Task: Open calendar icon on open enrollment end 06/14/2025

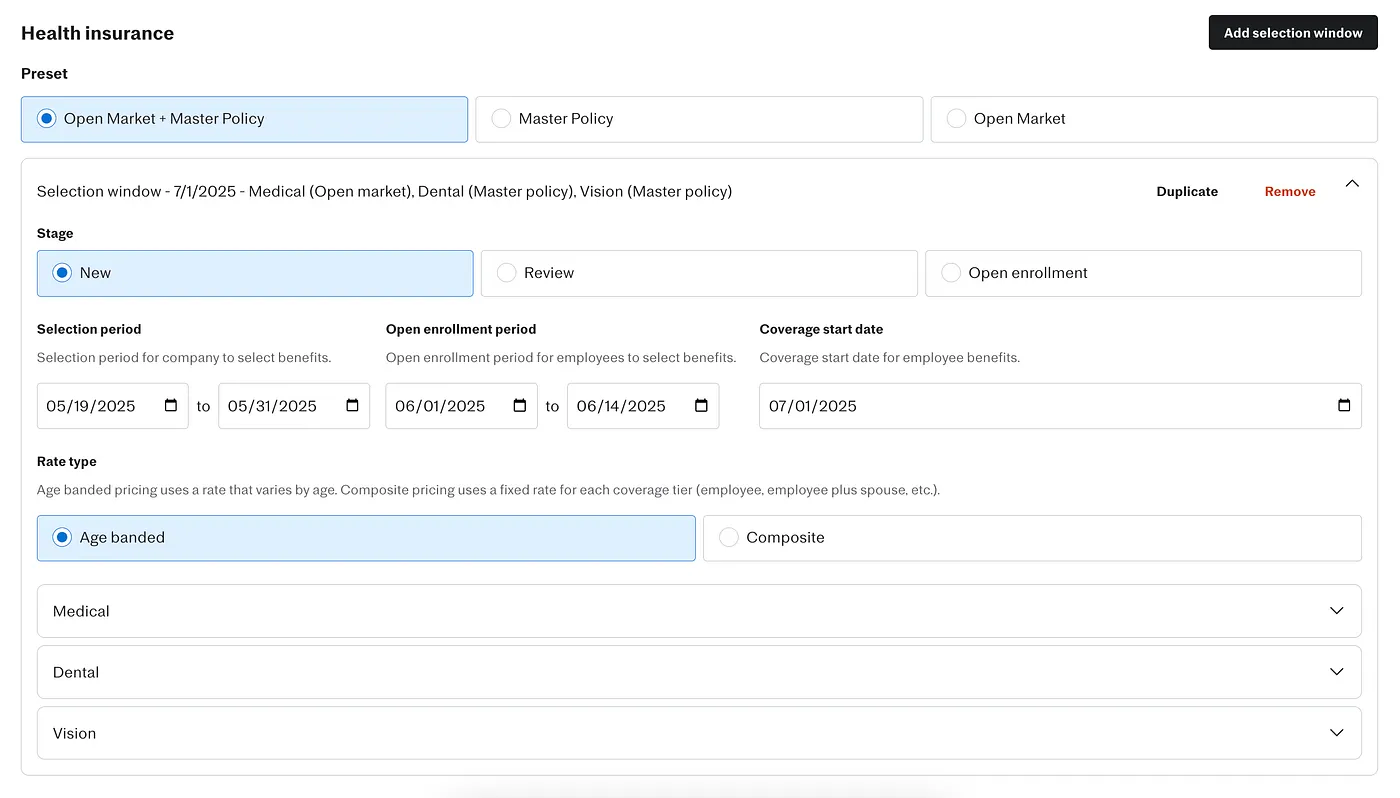Action: tap(701, 406)
